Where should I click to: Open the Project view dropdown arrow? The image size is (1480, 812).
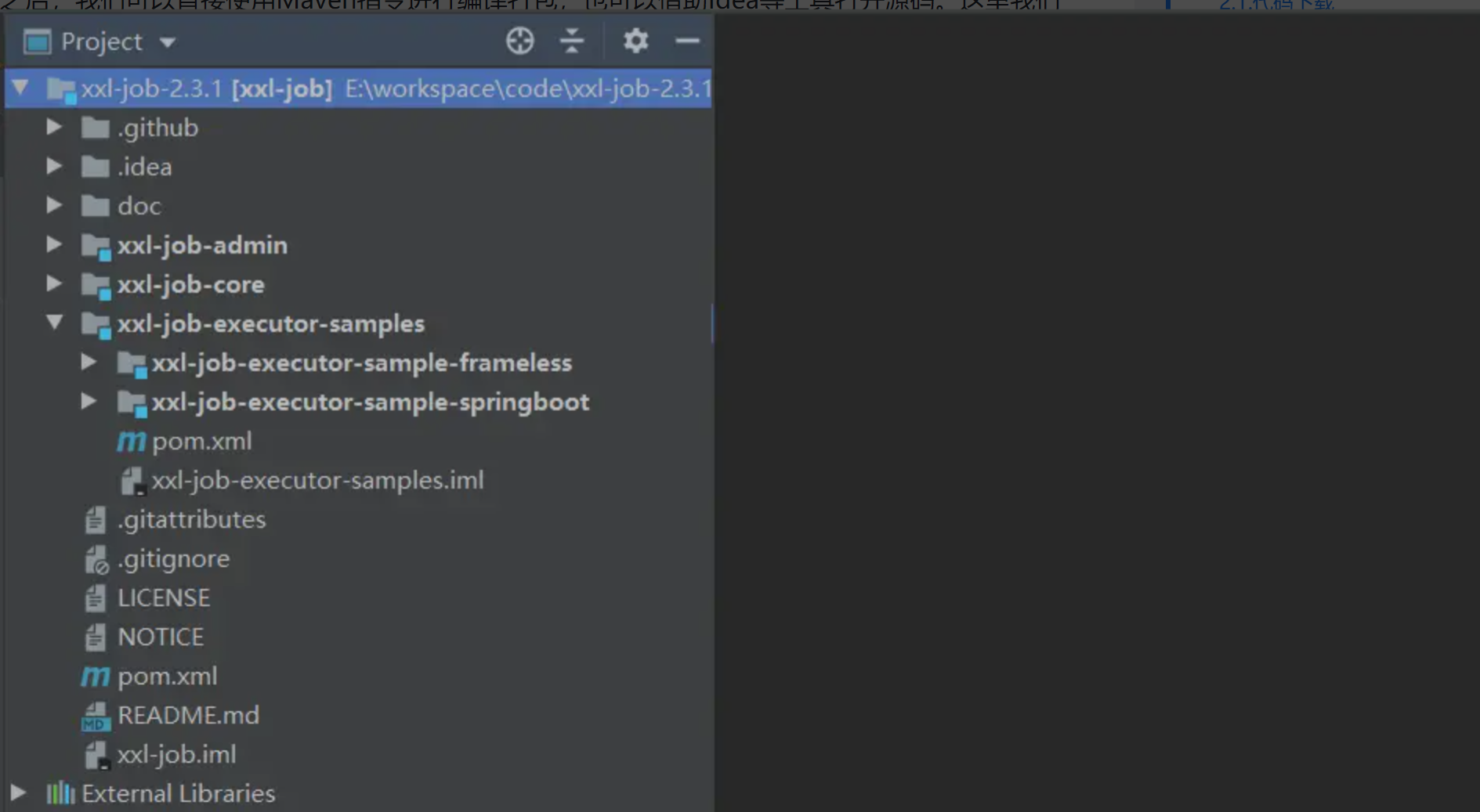(x=167, y=42)
